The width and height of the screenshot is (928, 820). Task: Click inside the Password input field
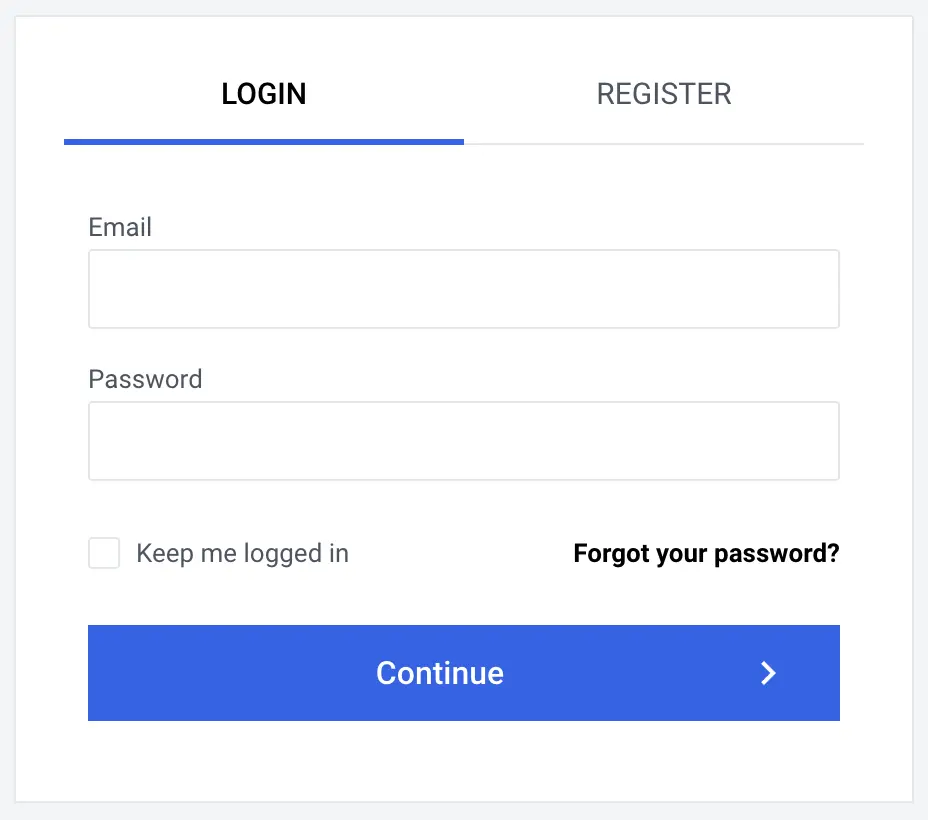coord(464,441)
